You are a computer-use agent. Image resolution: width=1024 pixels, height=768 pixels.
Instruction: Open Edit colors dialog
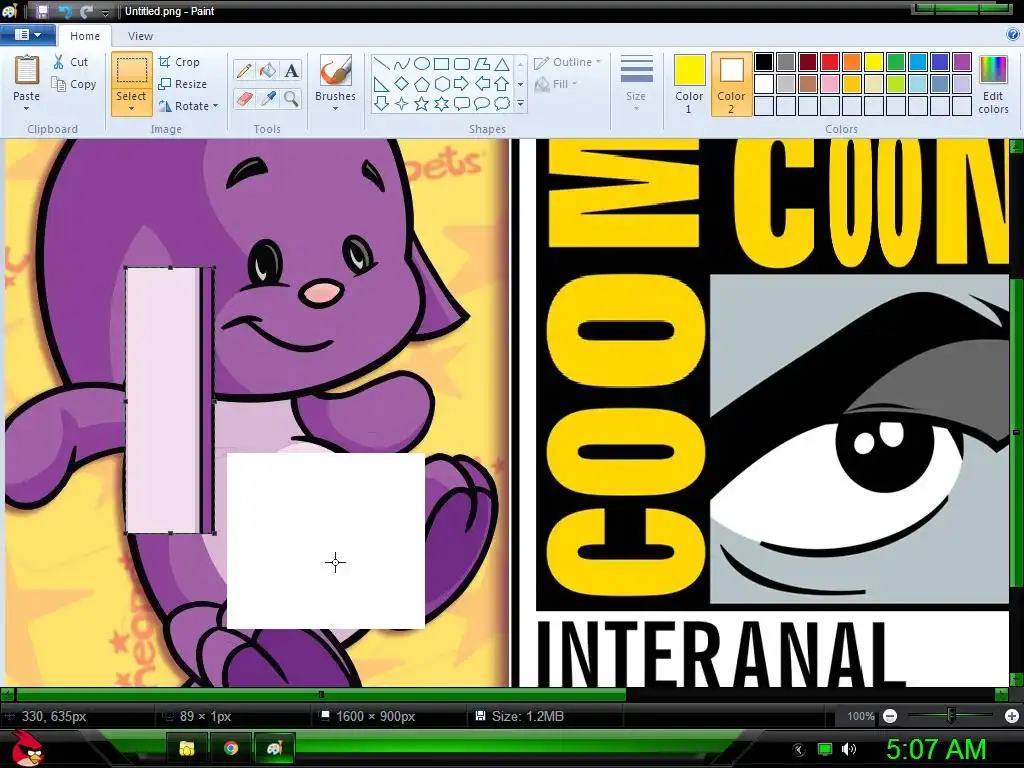(993, 84)
